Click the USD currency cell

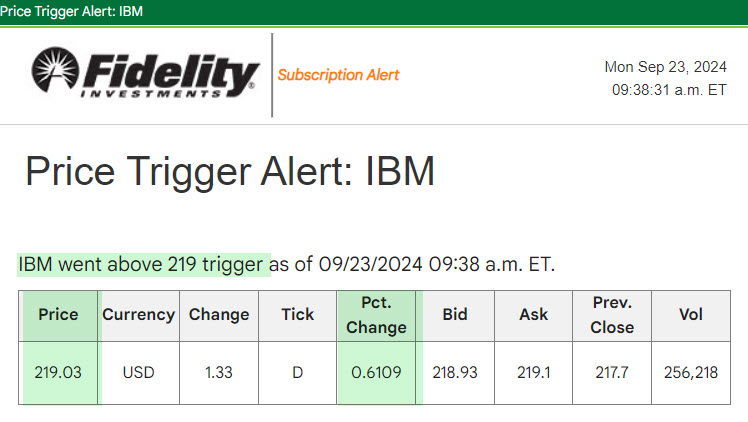pos(138,372)
